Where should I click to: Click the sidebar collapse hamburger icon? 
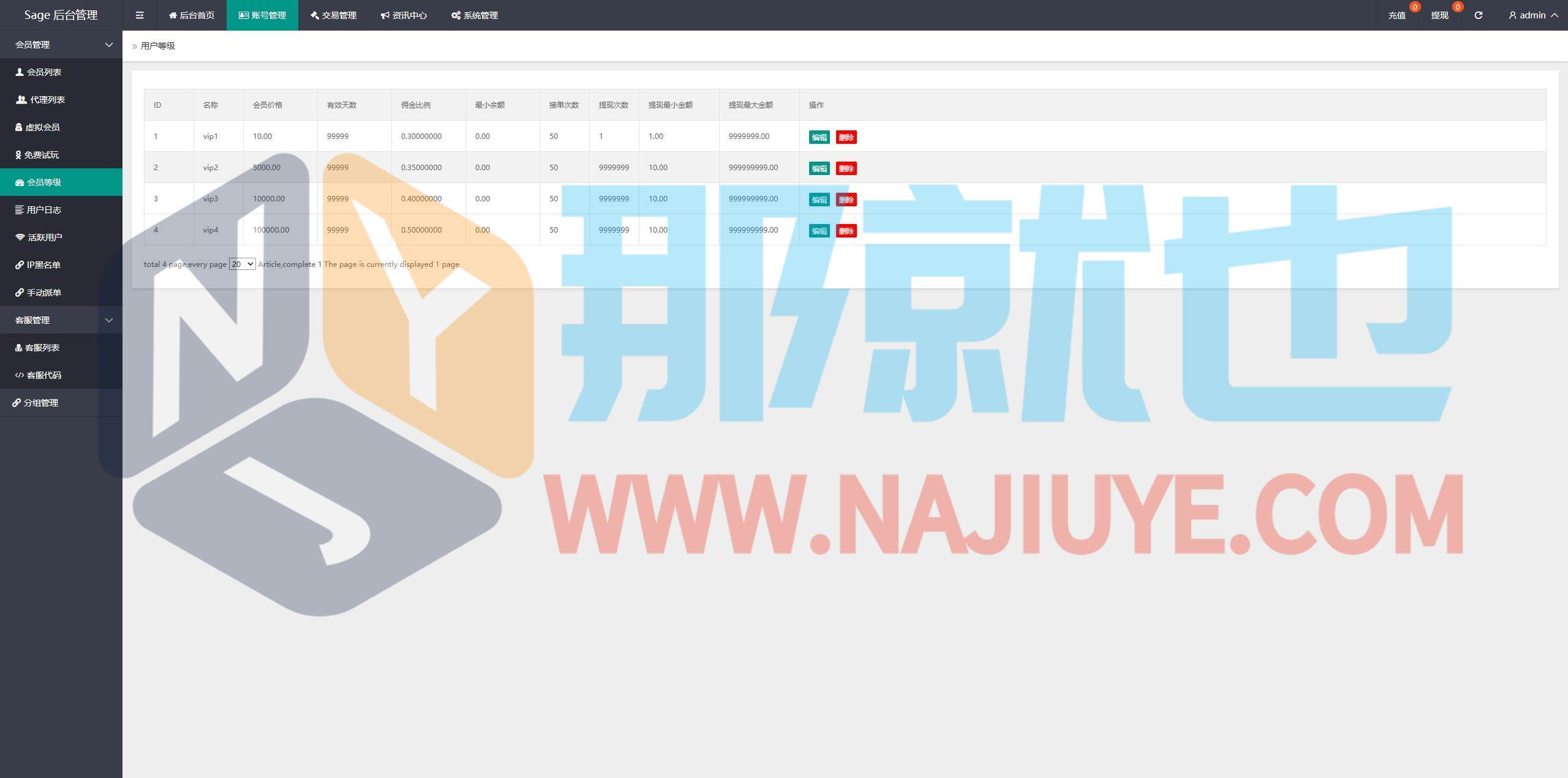tap(140, 15)
